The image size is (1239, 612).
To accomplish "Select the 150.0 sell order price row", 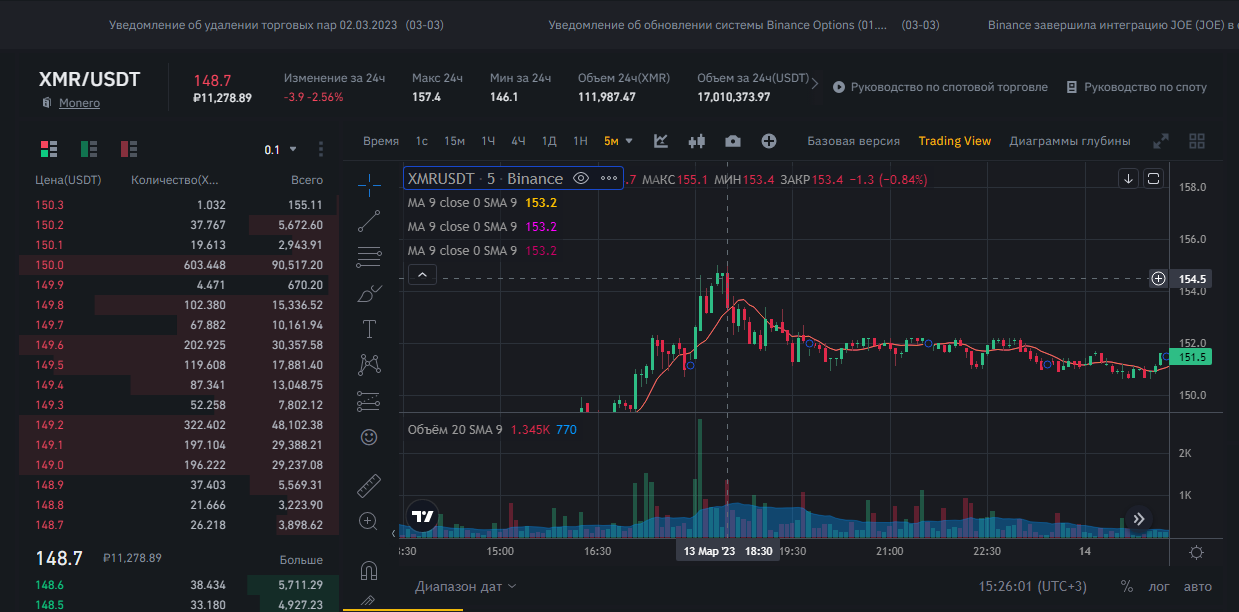I will 179,265.
